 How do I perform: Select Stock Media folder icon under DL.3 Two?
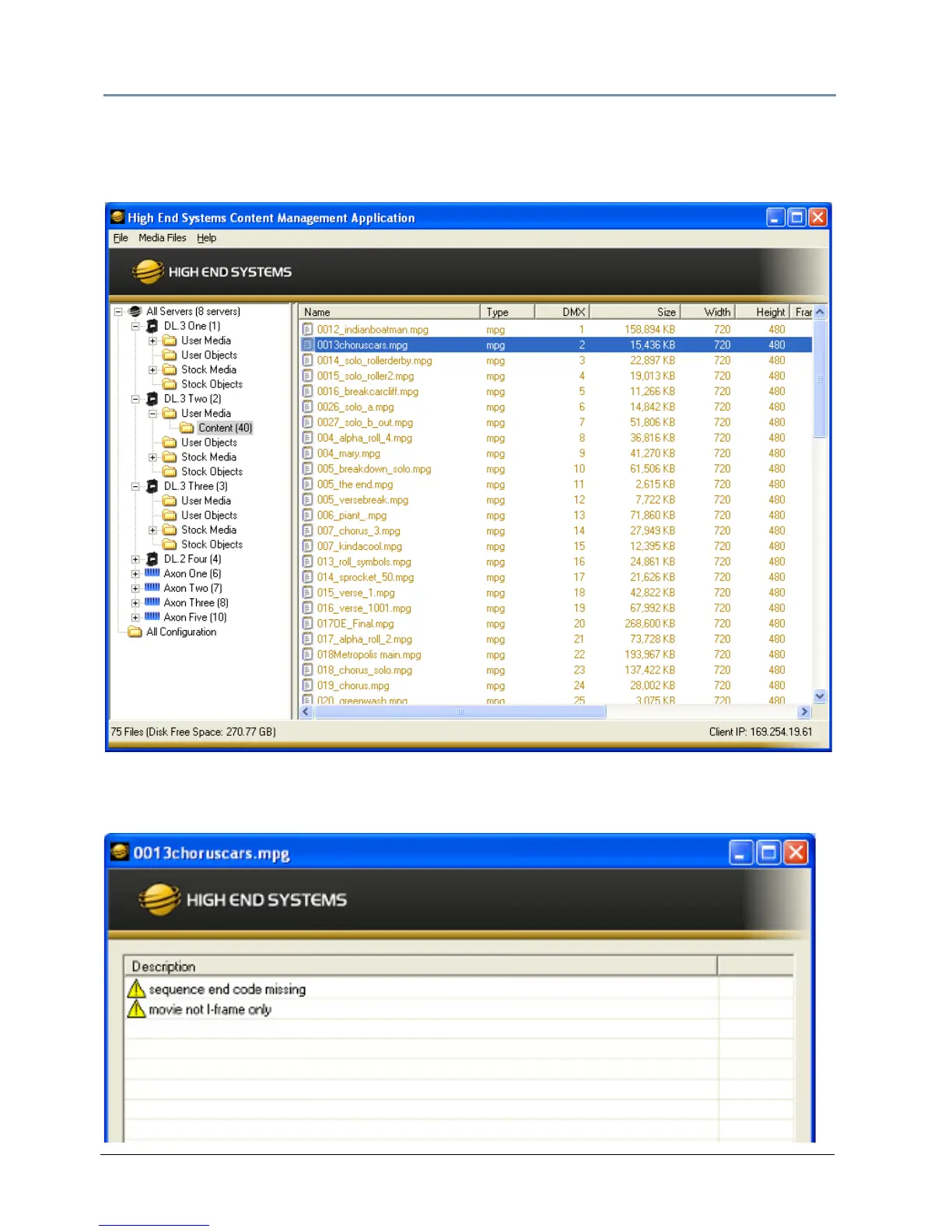(x=170, y=457)
